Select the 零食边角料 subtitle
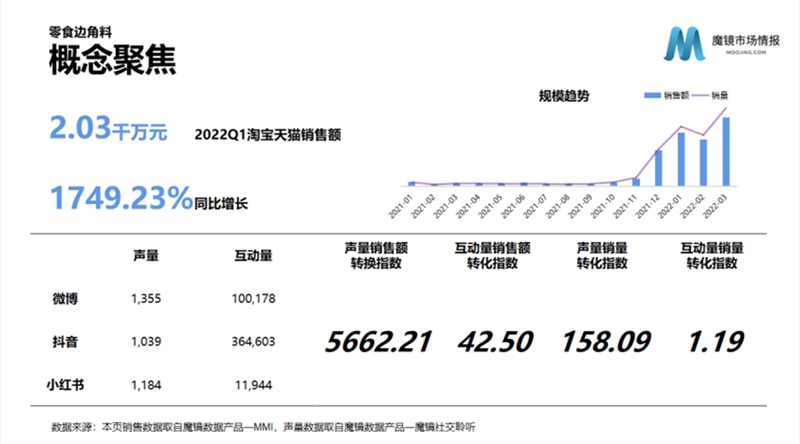The image size is (800, 444). (x=80, y=32)
